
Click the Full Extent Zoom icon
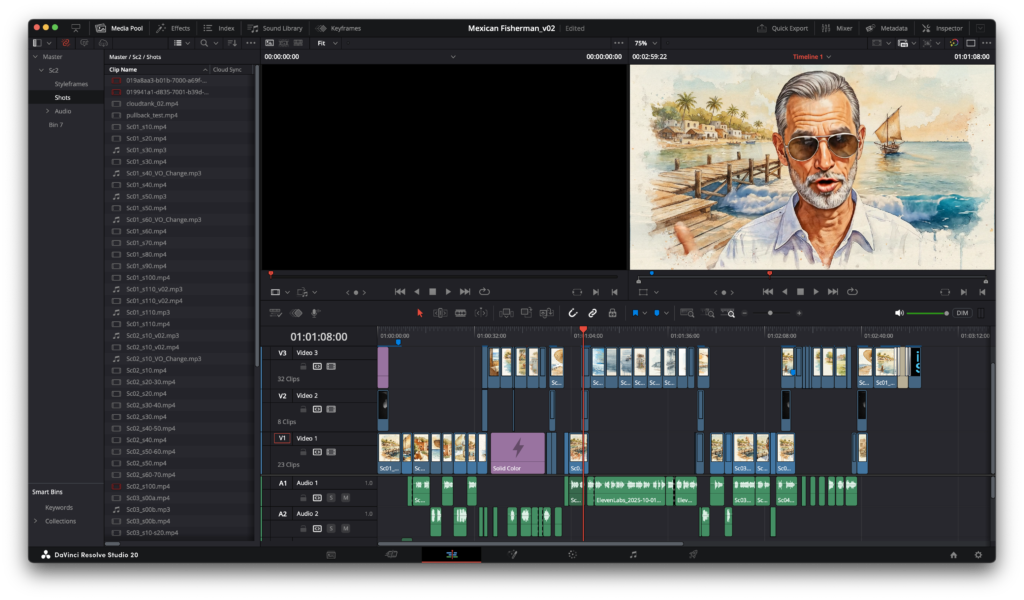[x=686, y=313]
